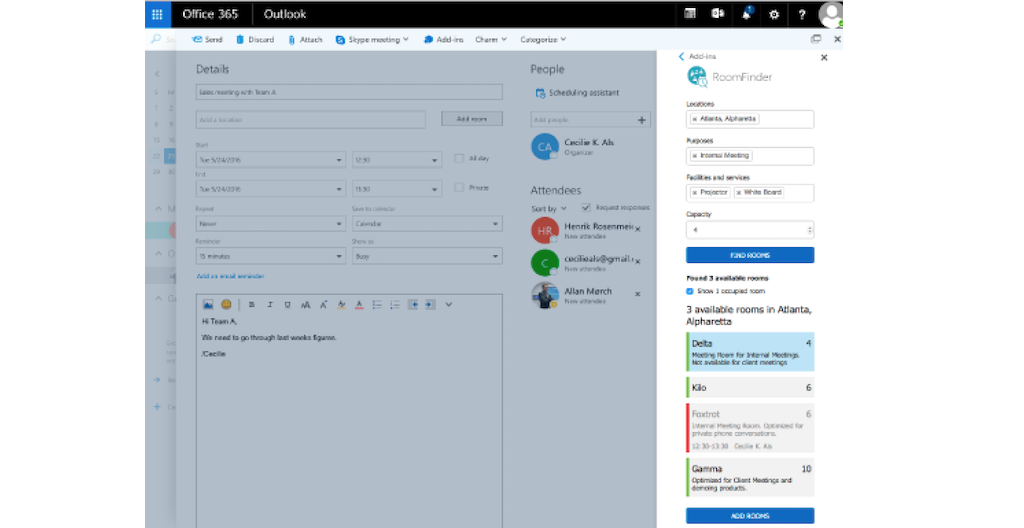This screenshot has width=1024, height=528.
Task: Click the FIND ROOMS button
Action: pyautogui.click(x=750, y=255)
